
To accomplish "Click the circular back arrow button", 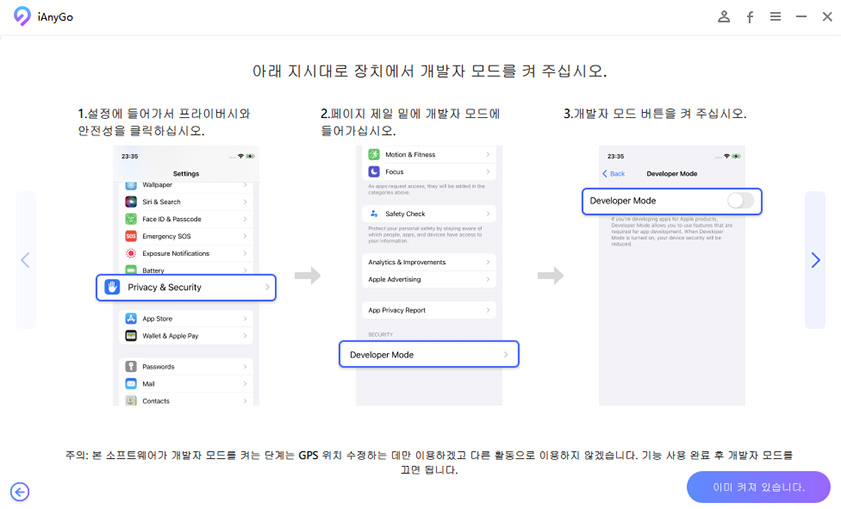I will click(20, 492).
